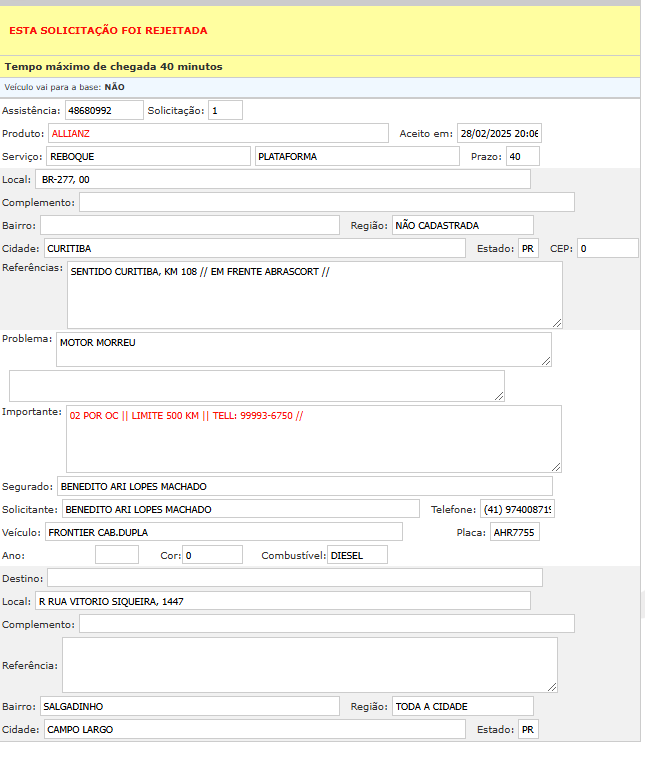Select the Combustível field showing DIESEL

pos(357,555)
